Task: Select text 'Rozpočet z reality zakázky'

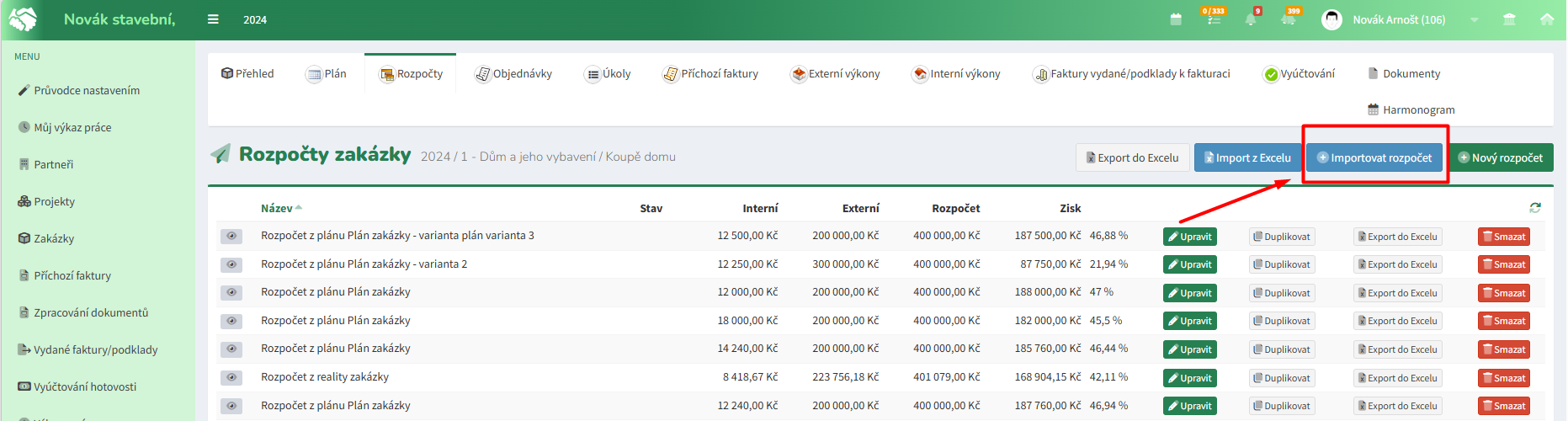Action: 325,377
